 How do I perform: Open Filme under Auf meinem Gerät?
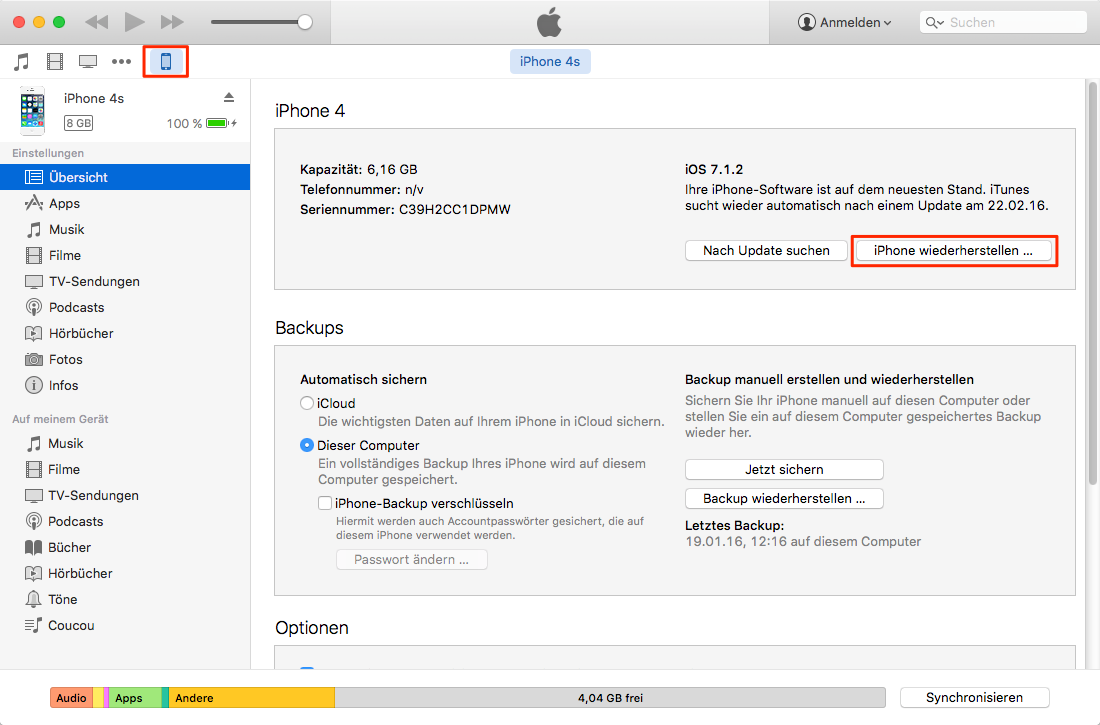pos(125,470)
